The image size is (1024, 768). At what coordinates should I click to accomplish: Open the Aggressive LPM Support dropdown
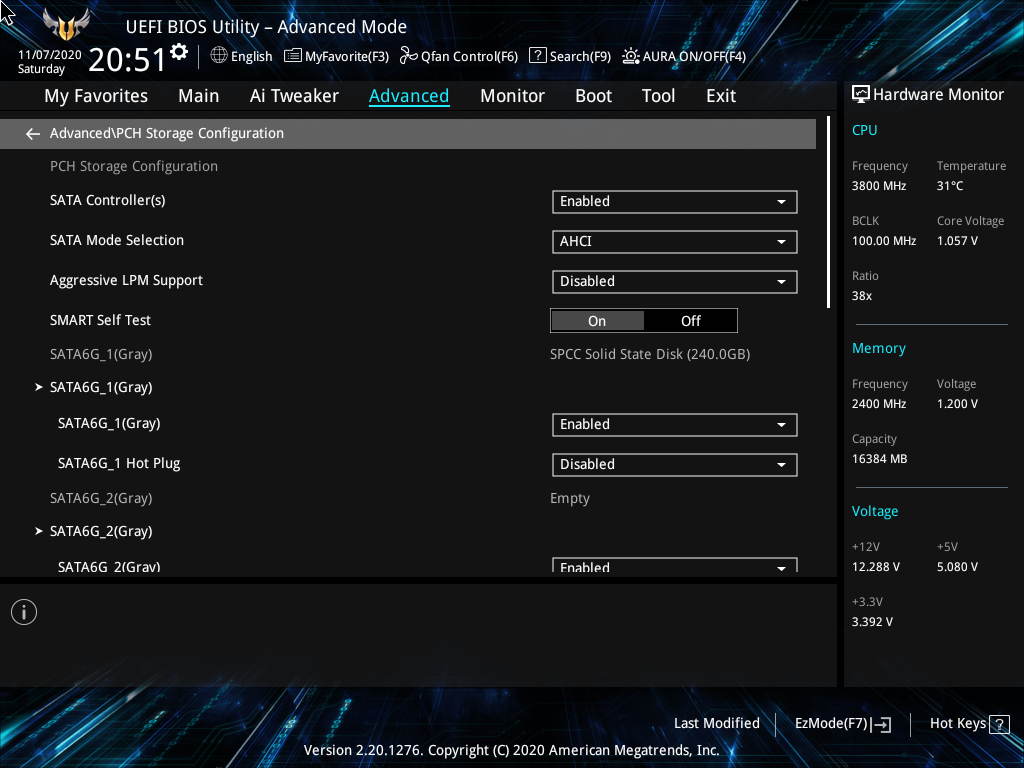[x=675, y=281]
